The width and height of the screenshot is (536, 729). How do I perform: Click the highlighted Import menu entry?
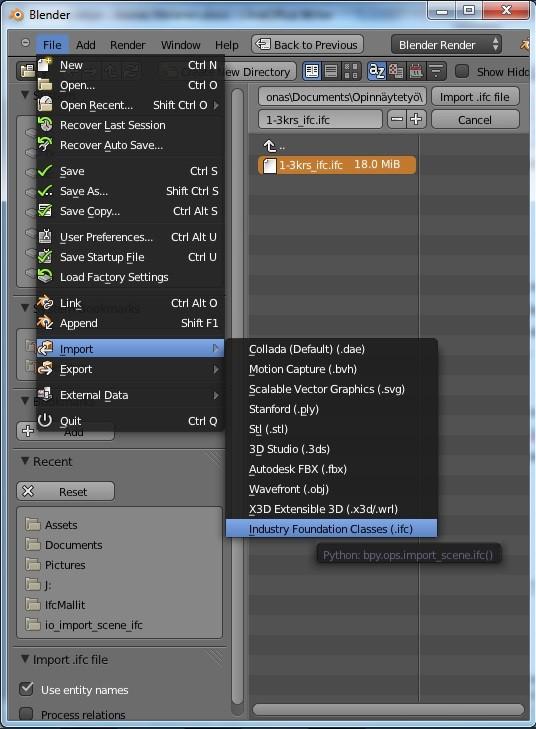click(x=130, y=349)
